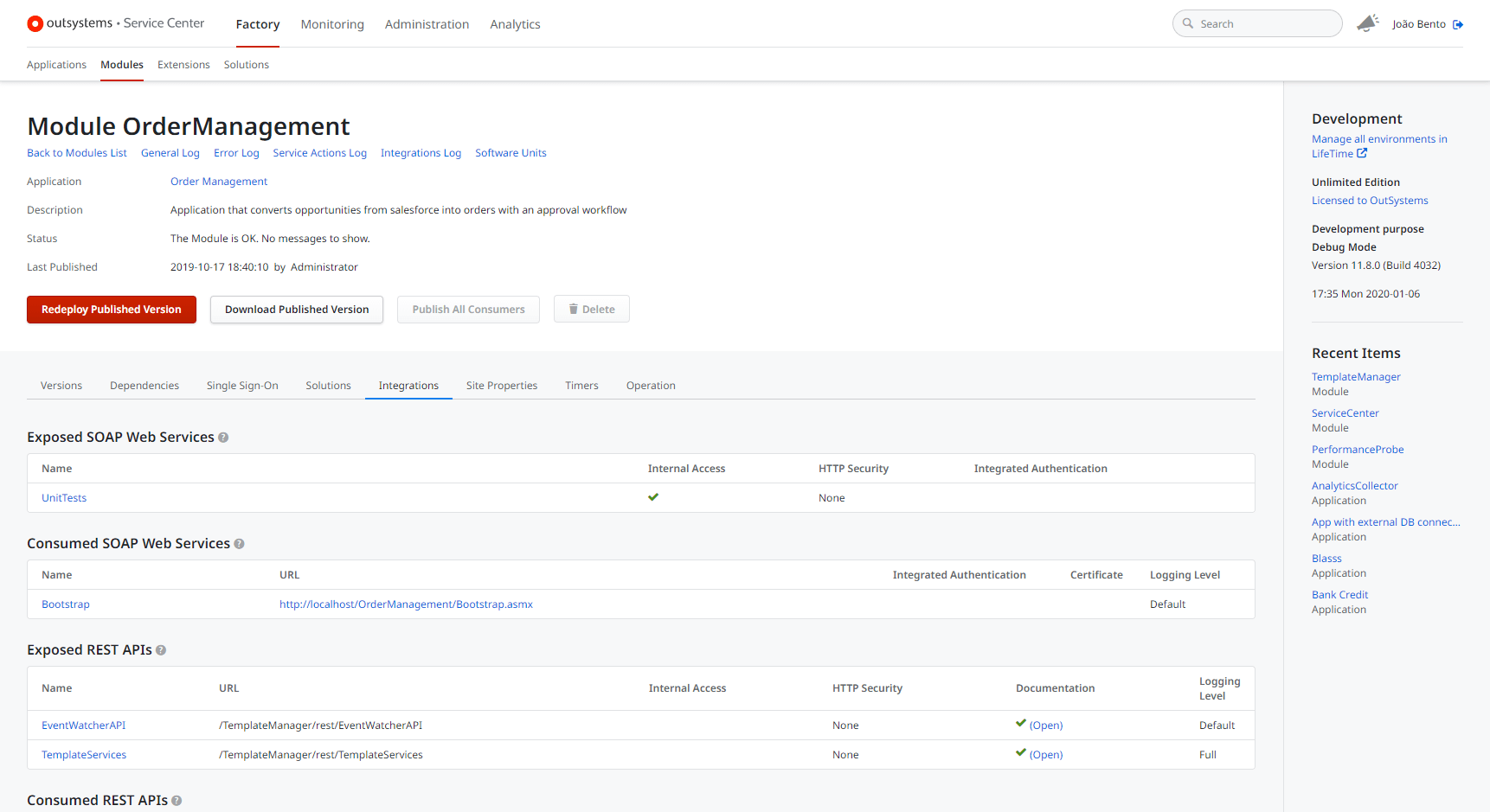This screenshot has height=812, width=1490.
Task: Click the Internal Access checkmark for UnitTests
Action: (x=653, y=497)
